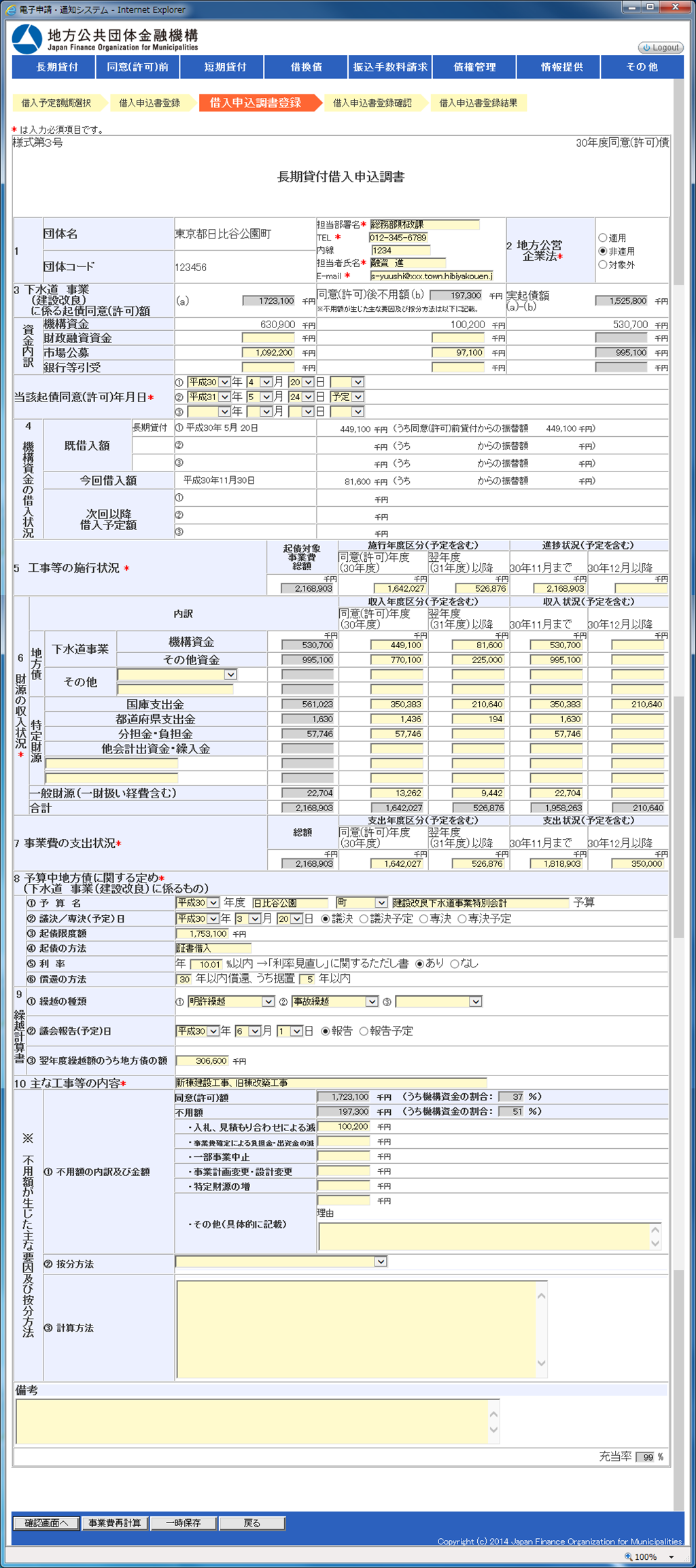
Task: Open the month dropdown showing 4 in row ①
Action: pos(260,382)
